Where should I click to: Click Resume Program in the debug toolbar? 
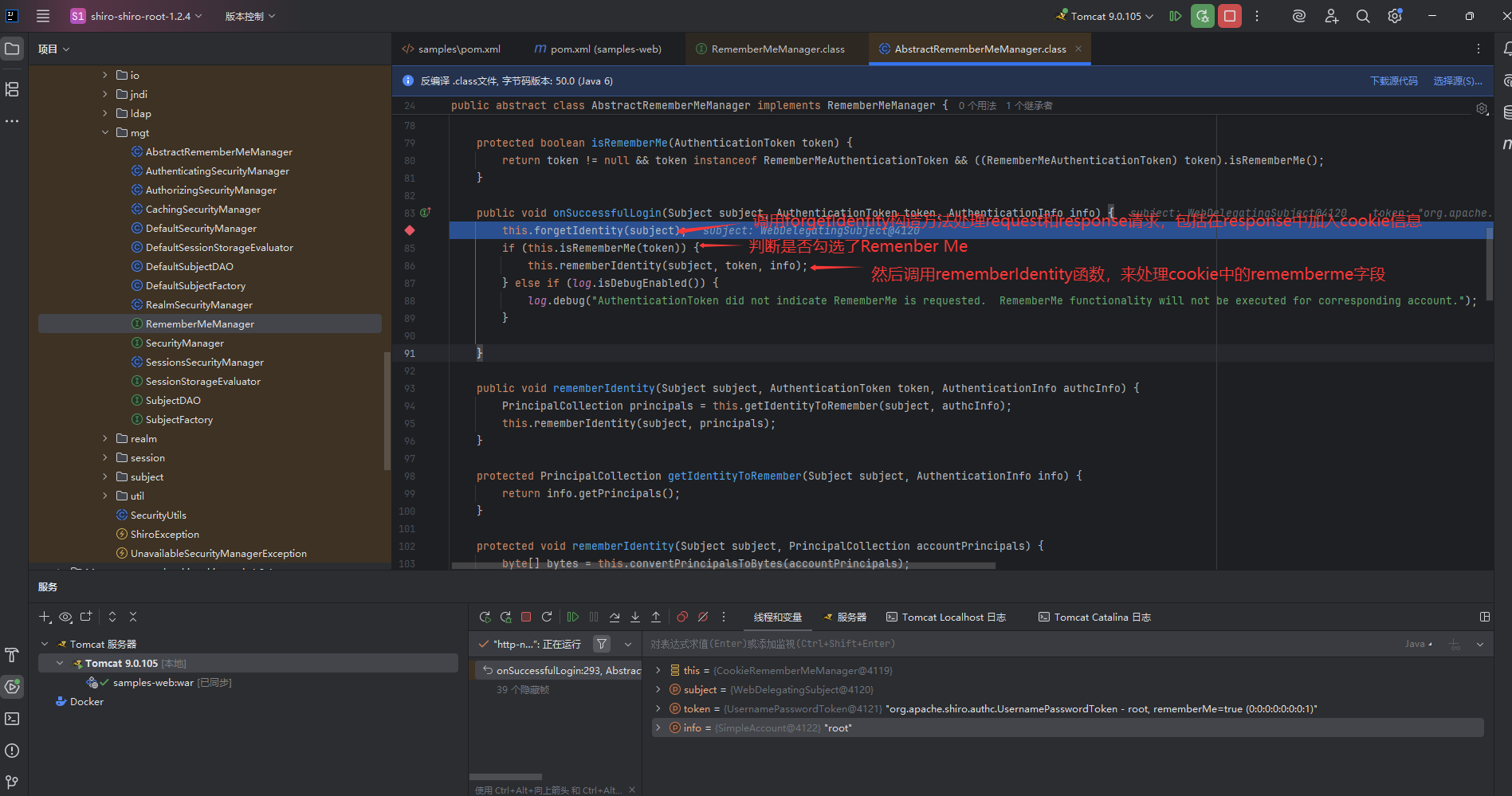pos(572,617)
